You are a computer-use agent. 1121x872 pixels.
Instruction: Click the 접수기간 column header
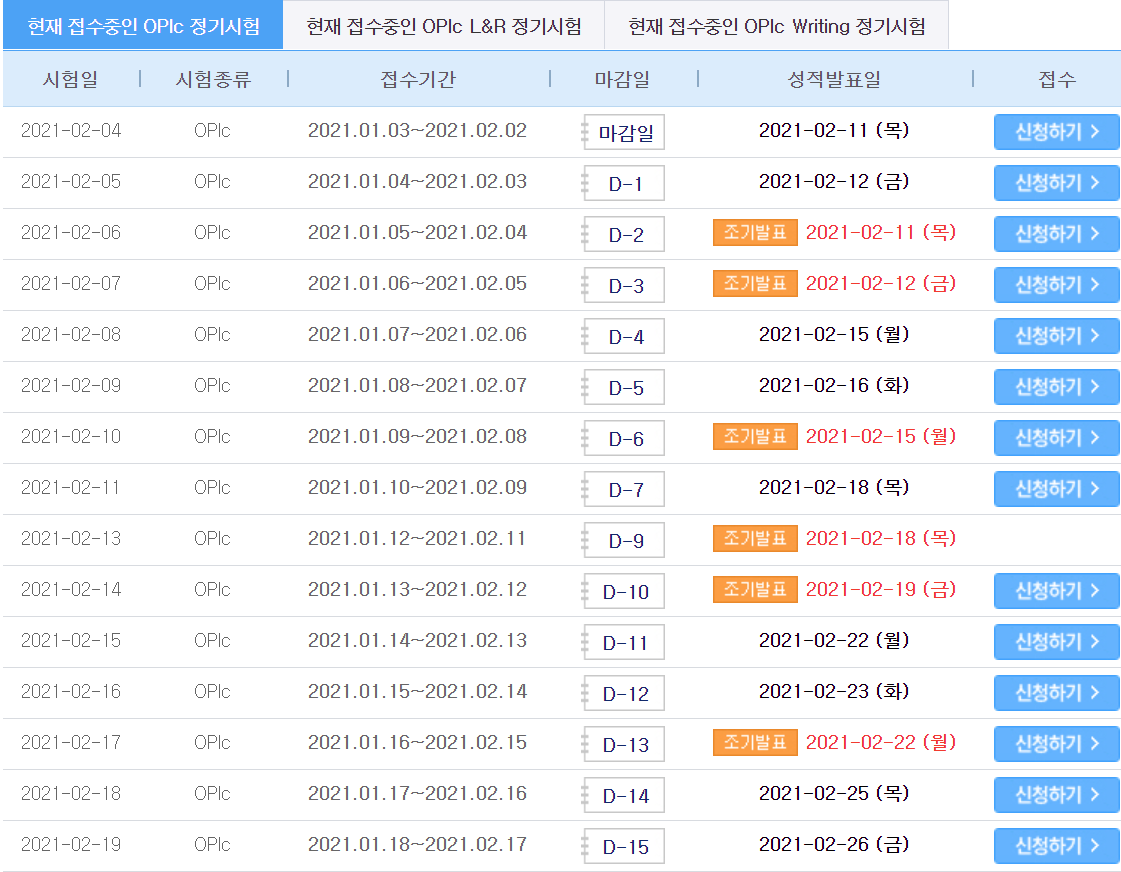(x=418, y=79)
